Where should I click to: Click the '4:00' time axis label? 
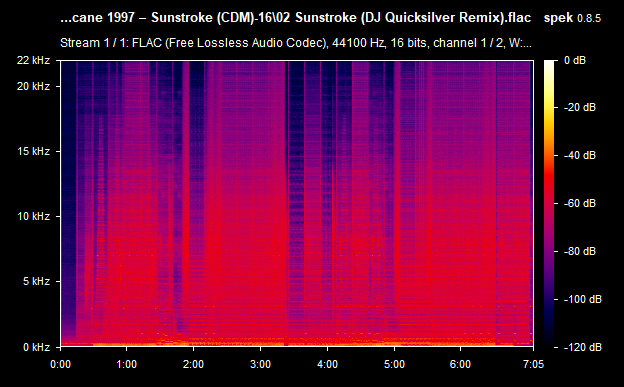(327, 364)
